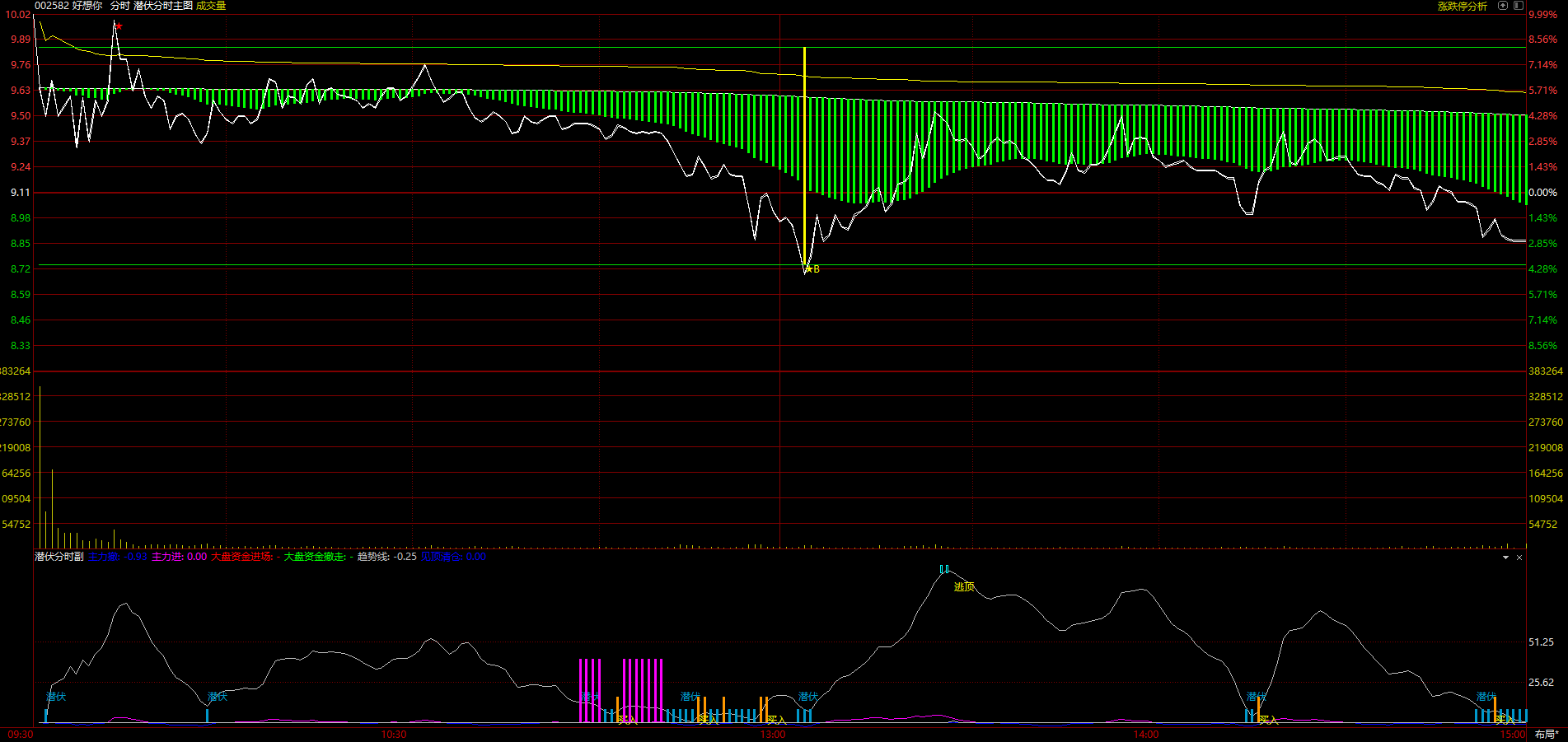
Task: Open the sub-indicator panel dropdown arrow
Action: point(1506,558)
